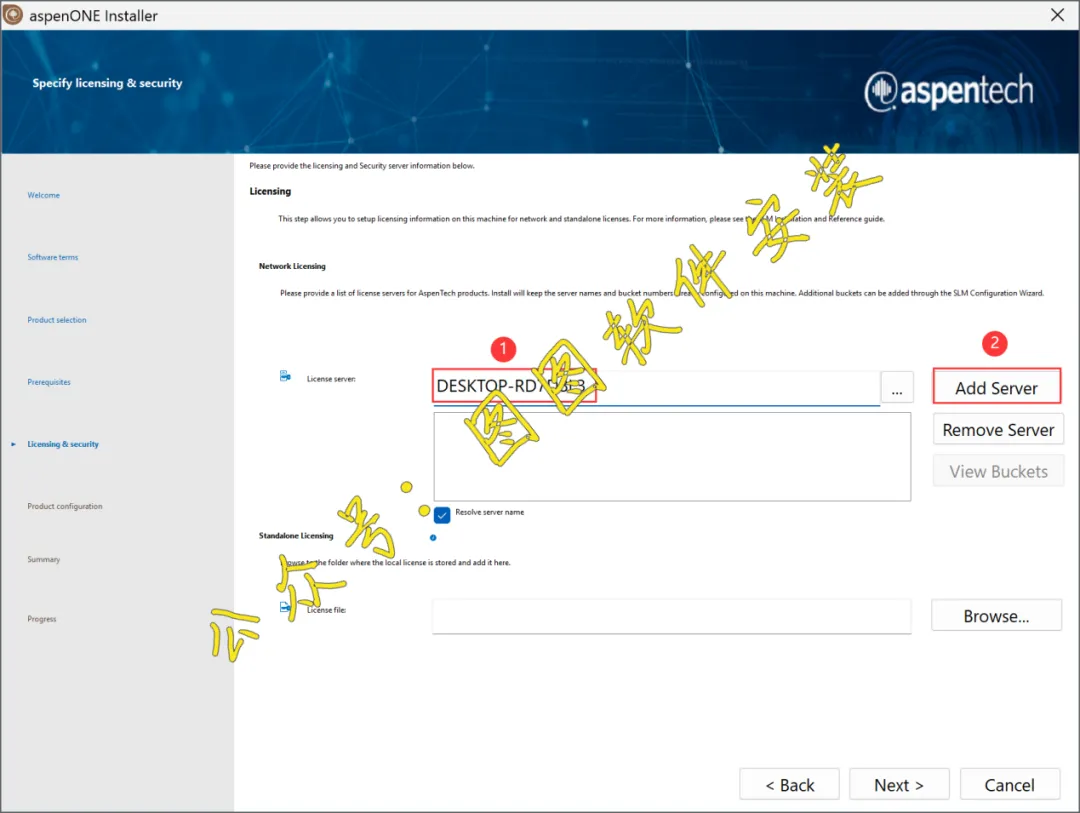
Task: Click the small info dot below the Resolve server name checkbox
Action: pos(433,537)
